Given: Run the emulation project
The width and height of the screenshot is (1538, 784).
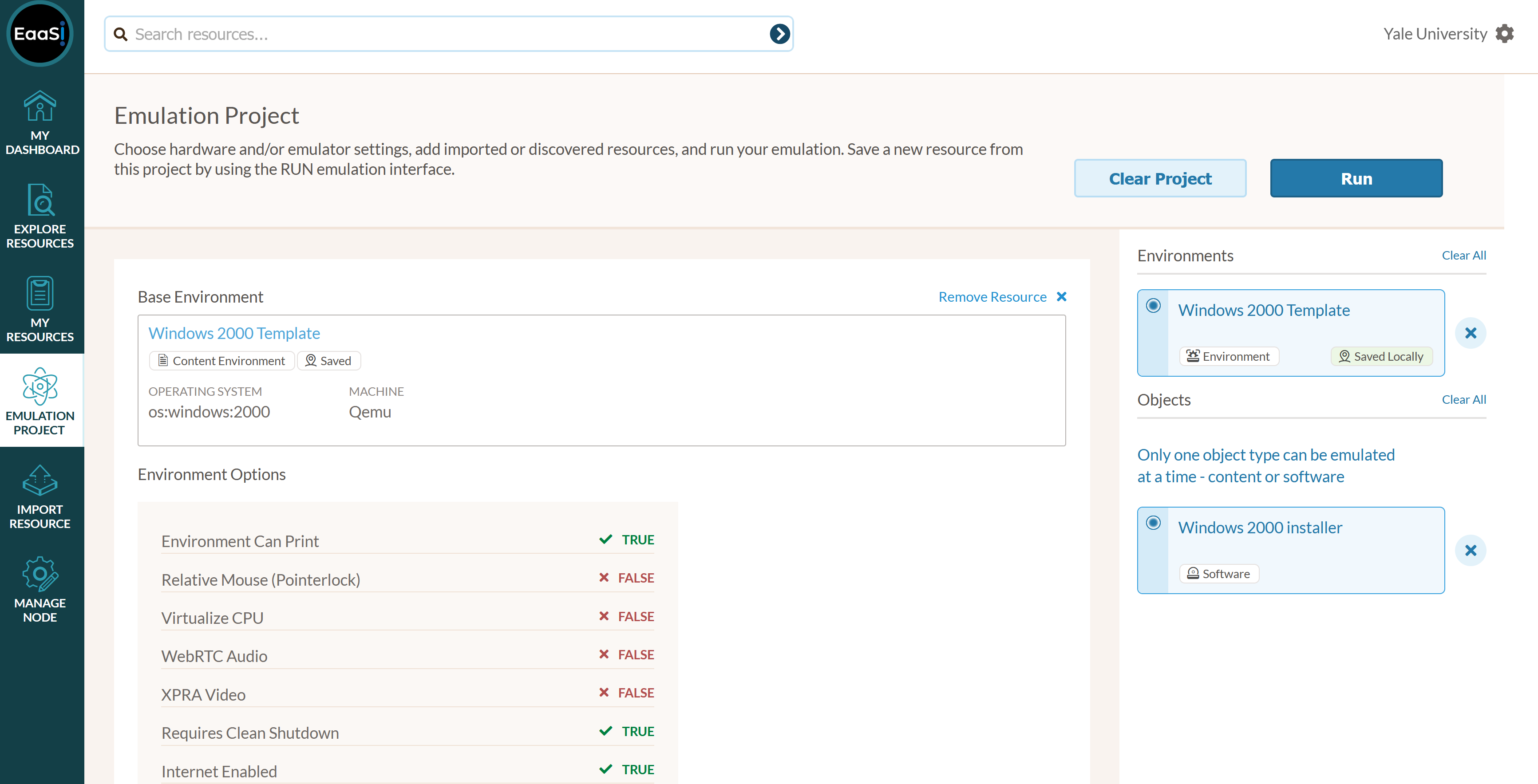Looking at the screenshot, I should [x=1356, y=178].
